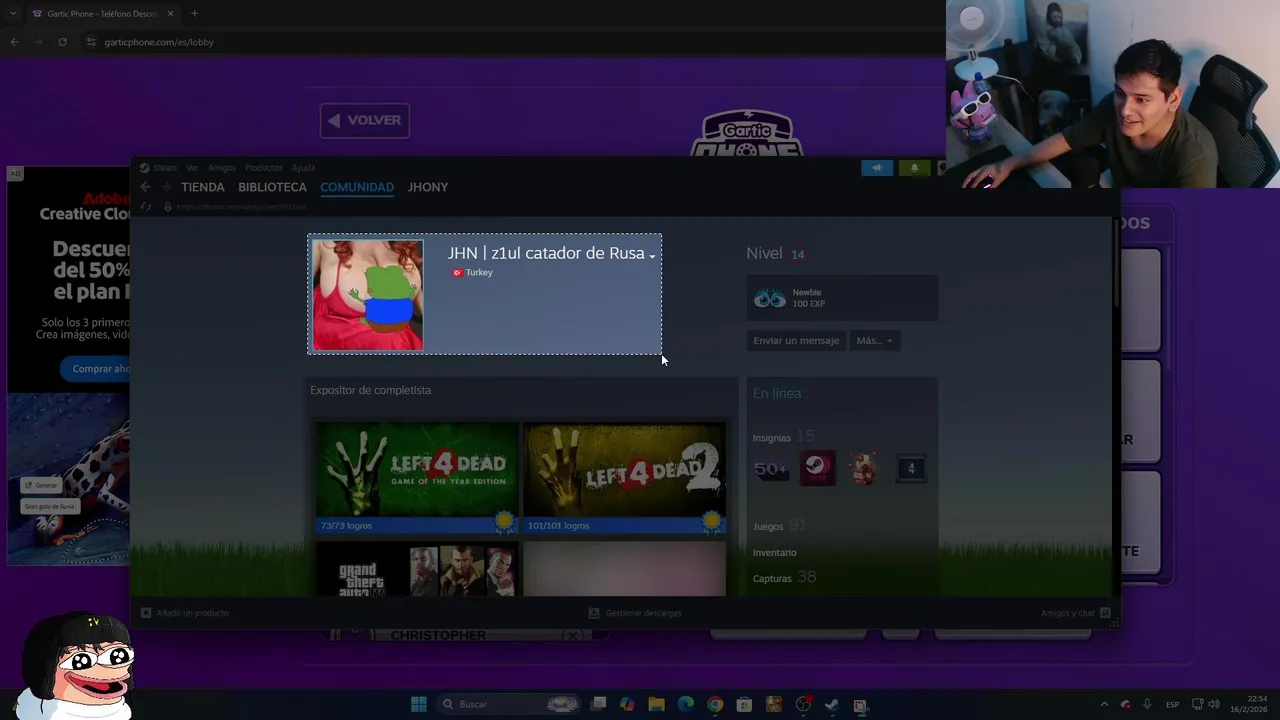Screen dimensions: 1280x720
Task: Open the Capturas link
Action: pos(772,579)
